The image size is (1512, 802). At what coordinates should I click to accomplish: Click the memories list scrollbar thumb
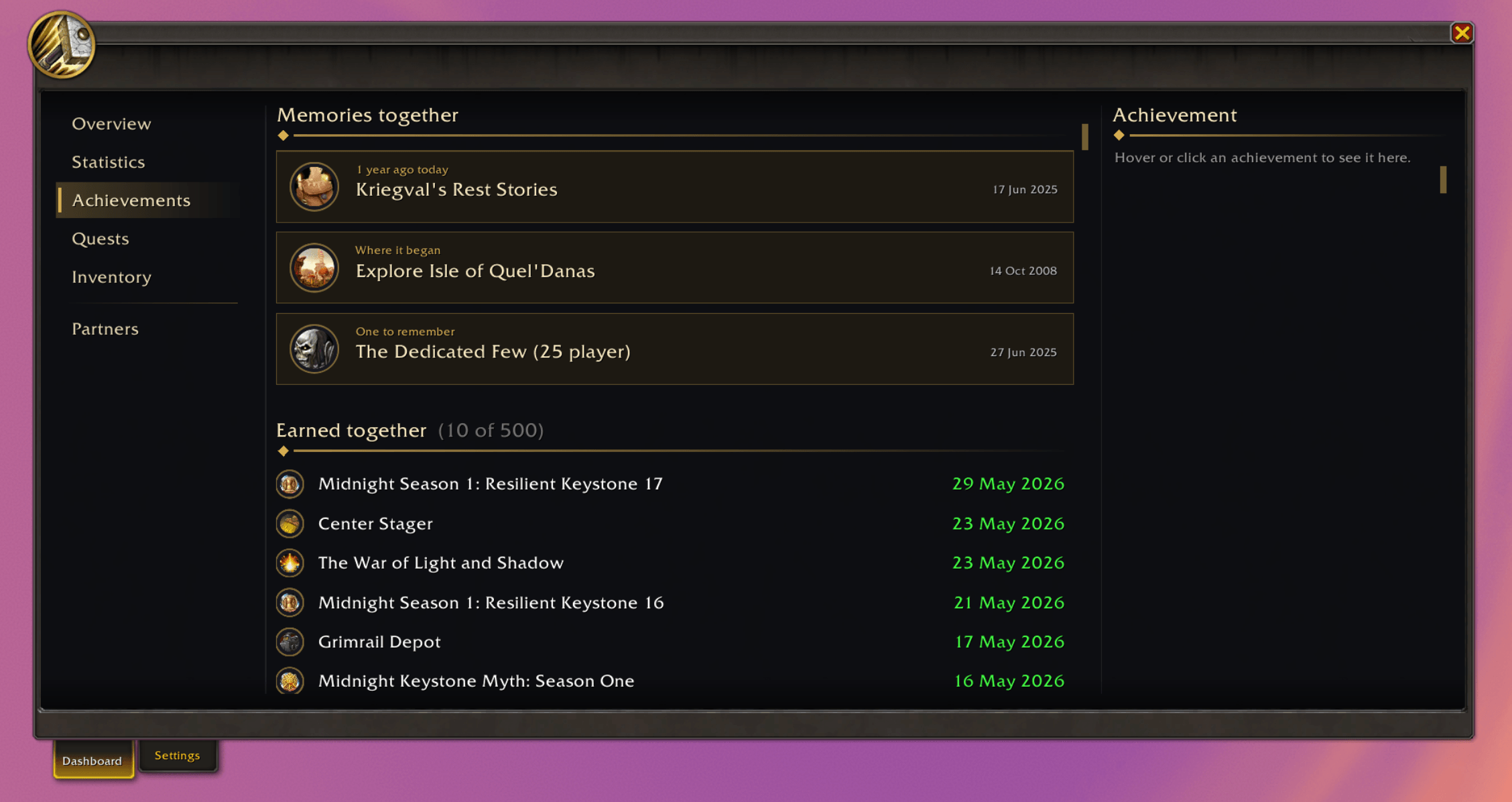click(x=1084, y=137)
